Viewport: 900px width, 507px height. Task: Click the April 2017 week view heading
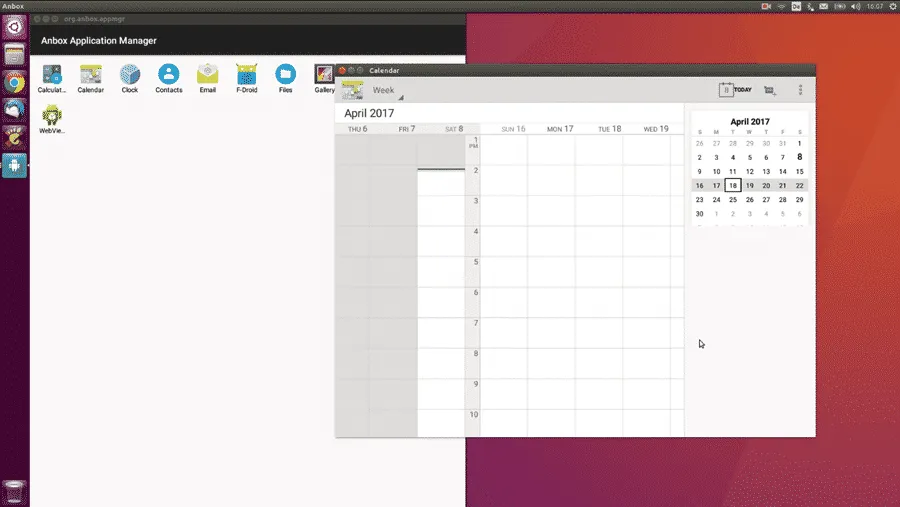369,113
